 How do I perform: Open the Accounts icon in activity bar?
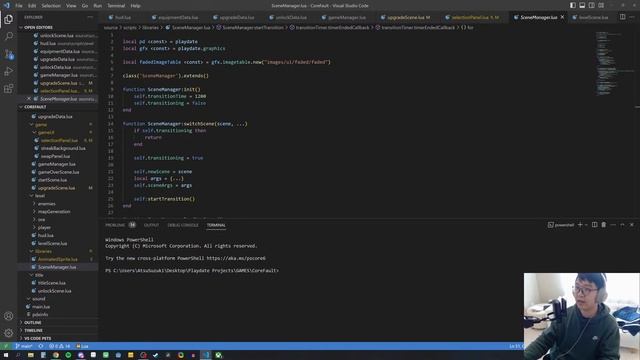pyautogui.click(x=9, y=316)
